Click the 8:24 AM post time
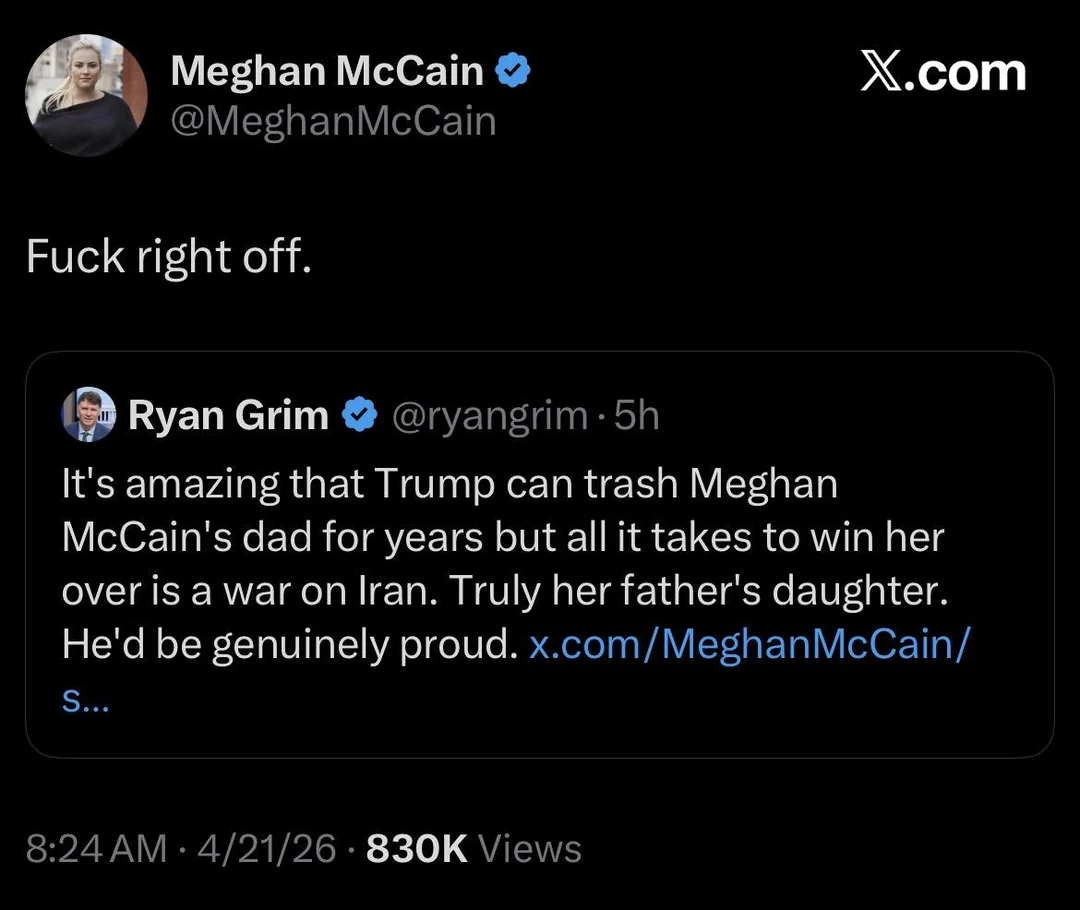Screen dimensions: 1080x910 96,849
